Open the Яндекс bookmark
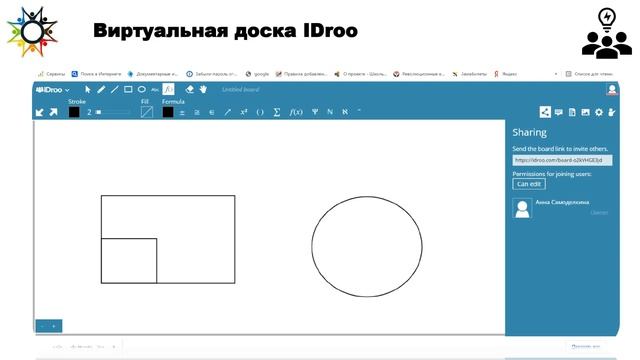The image size is (640, 360). 505,74
